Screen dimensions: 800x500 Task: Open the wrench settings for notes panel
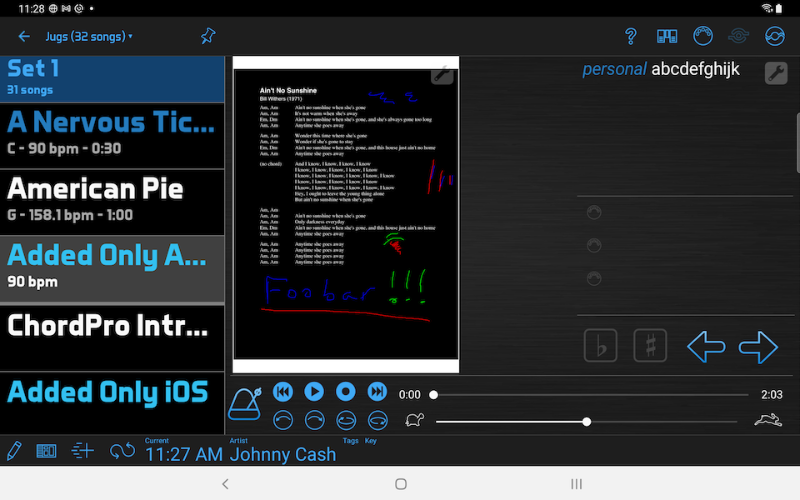point(776,73)
